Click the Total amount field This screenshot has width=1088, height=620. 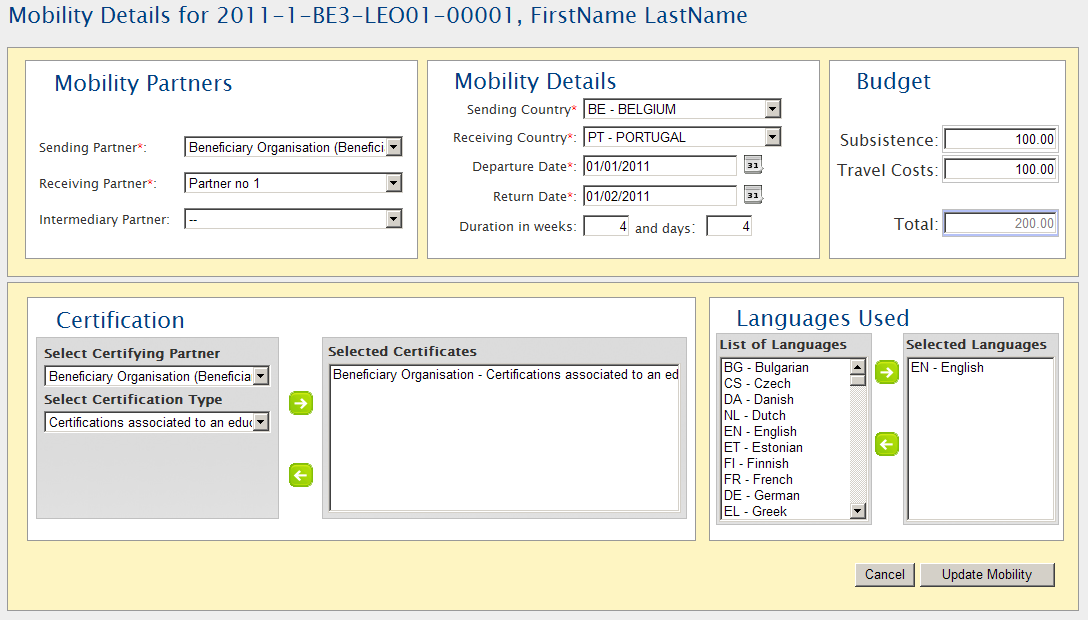(x=1001, y=223)
